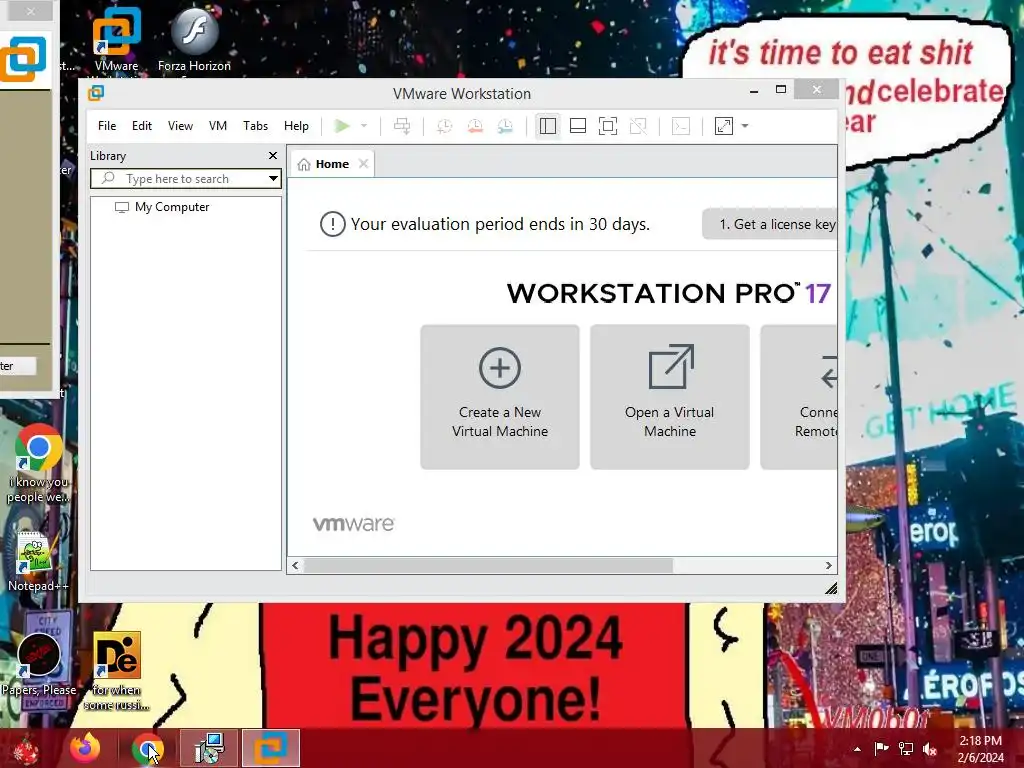
Task: Open Snapshot Manager toolbar icon
Action: pyautogui.click(x=505, y=126)
